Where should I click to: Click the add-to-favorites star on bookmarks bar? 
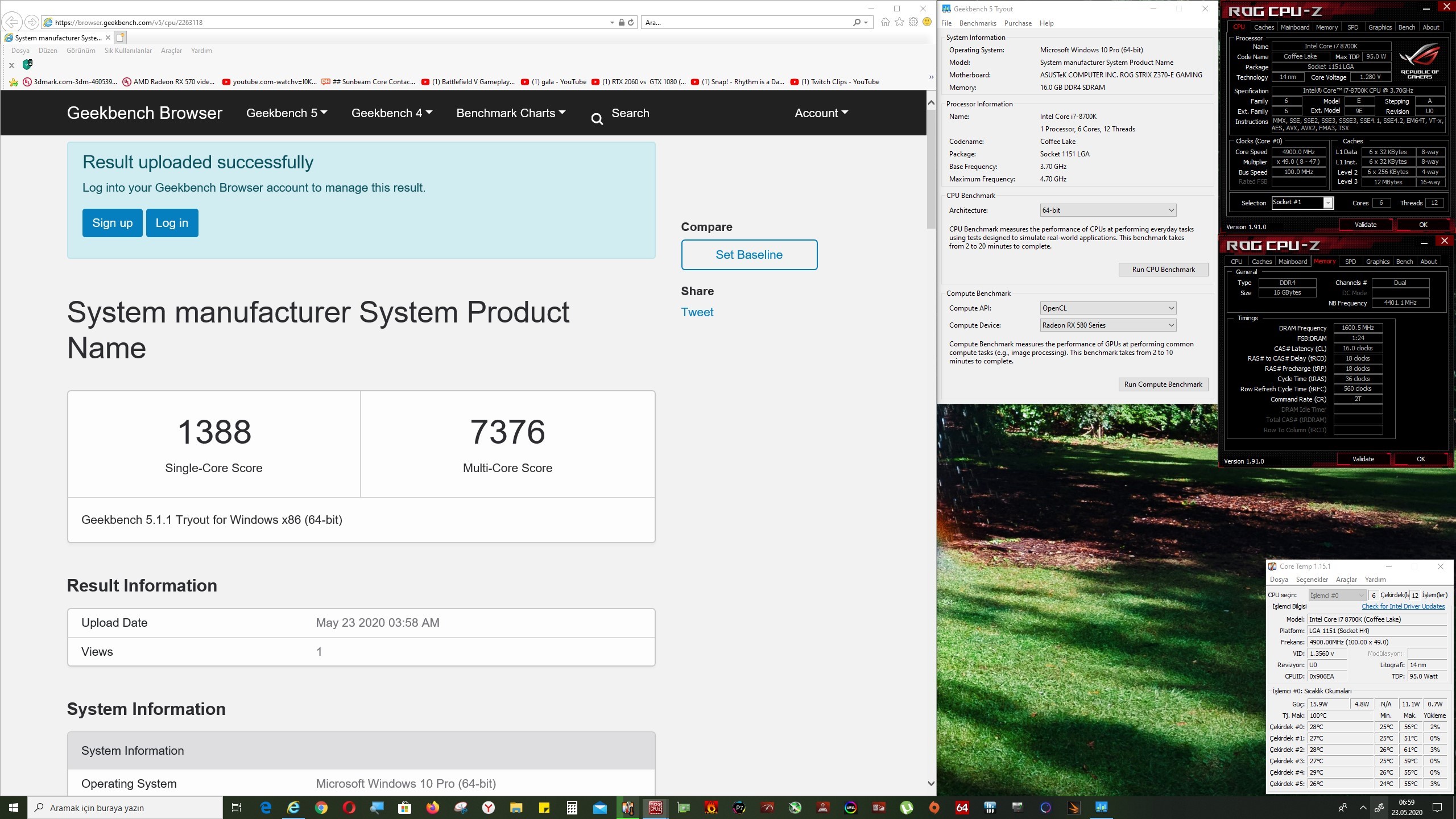13,82
